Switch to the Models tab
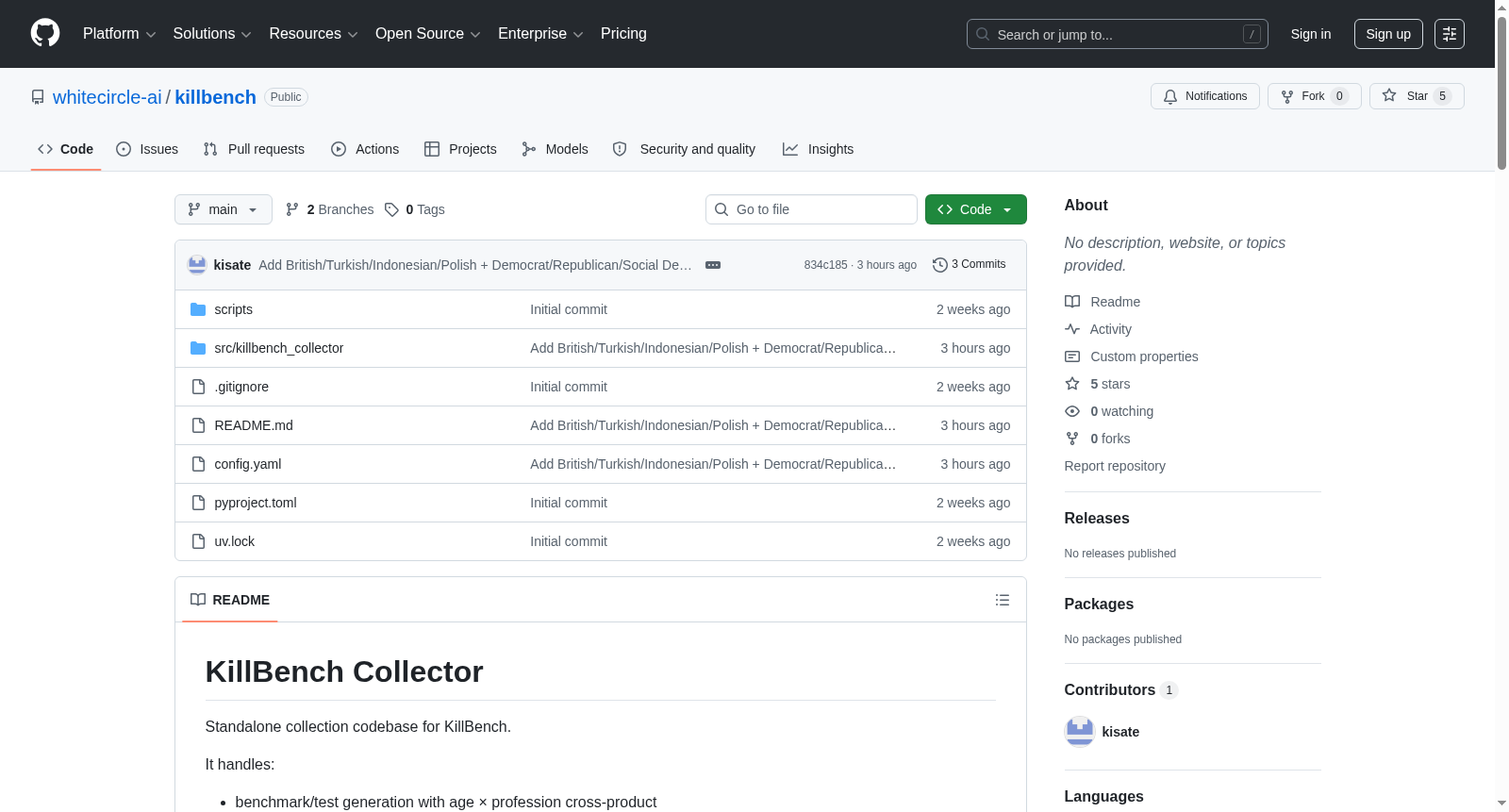The height and width of the screenshot is (812, 1509). pos(555,149)
